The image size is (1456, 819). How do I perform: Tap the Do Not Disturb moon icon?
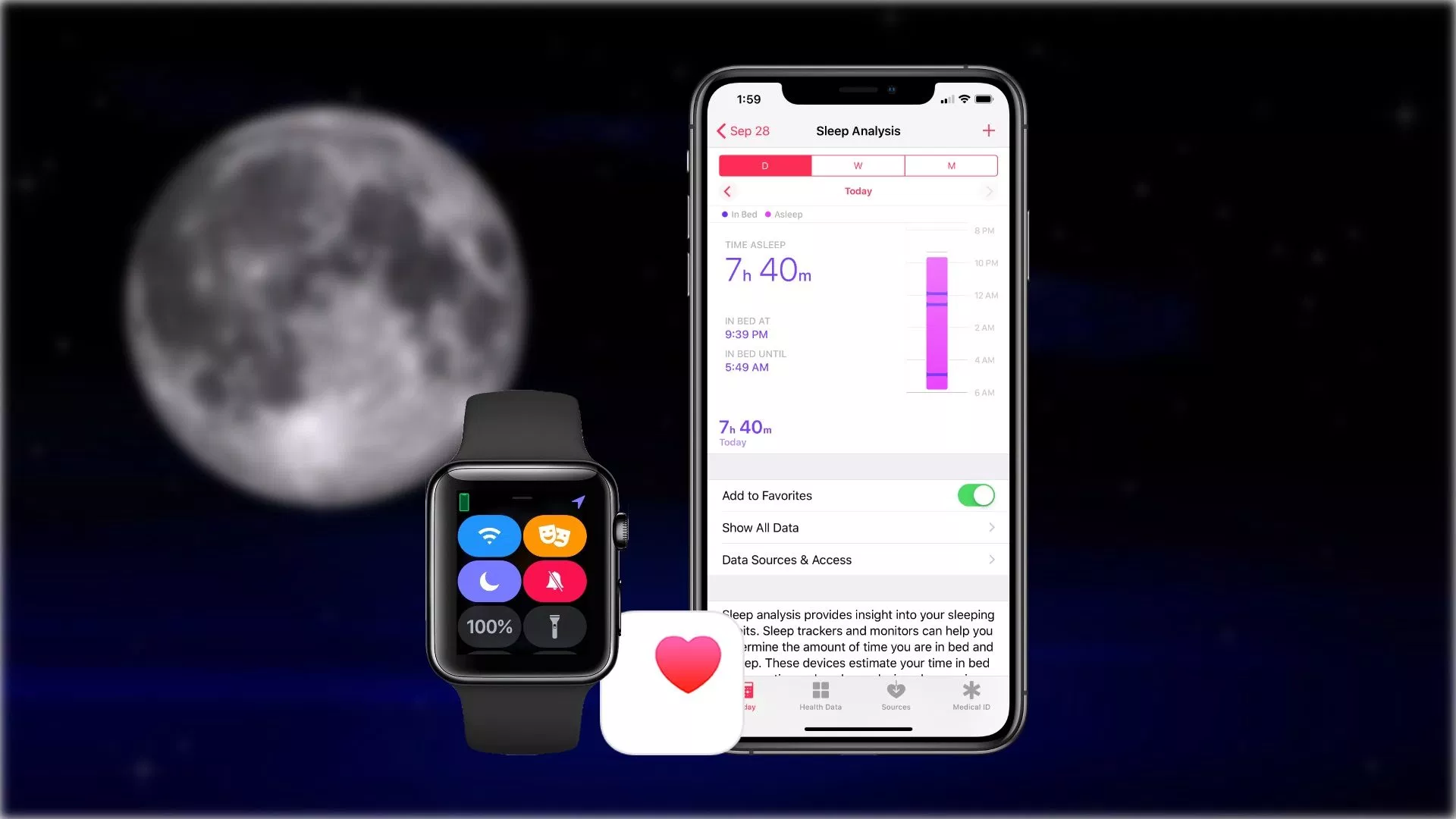[x=490, y=580]
